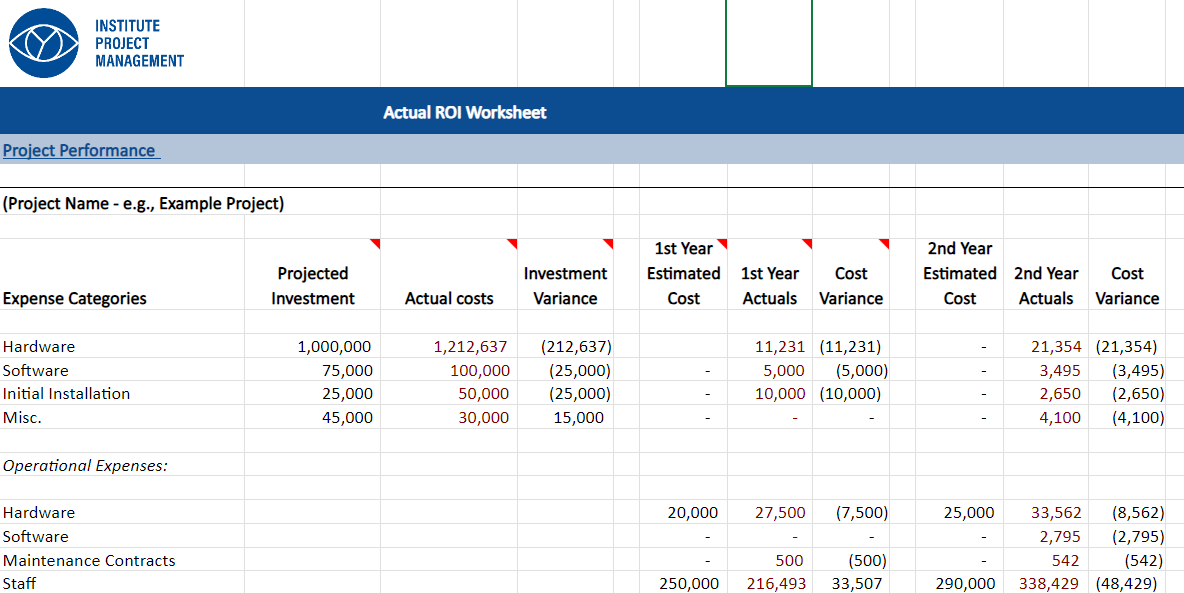Click the 2nd Year Actuals value 4,100
1184x593 pixels.
(x=1060, y=418)
